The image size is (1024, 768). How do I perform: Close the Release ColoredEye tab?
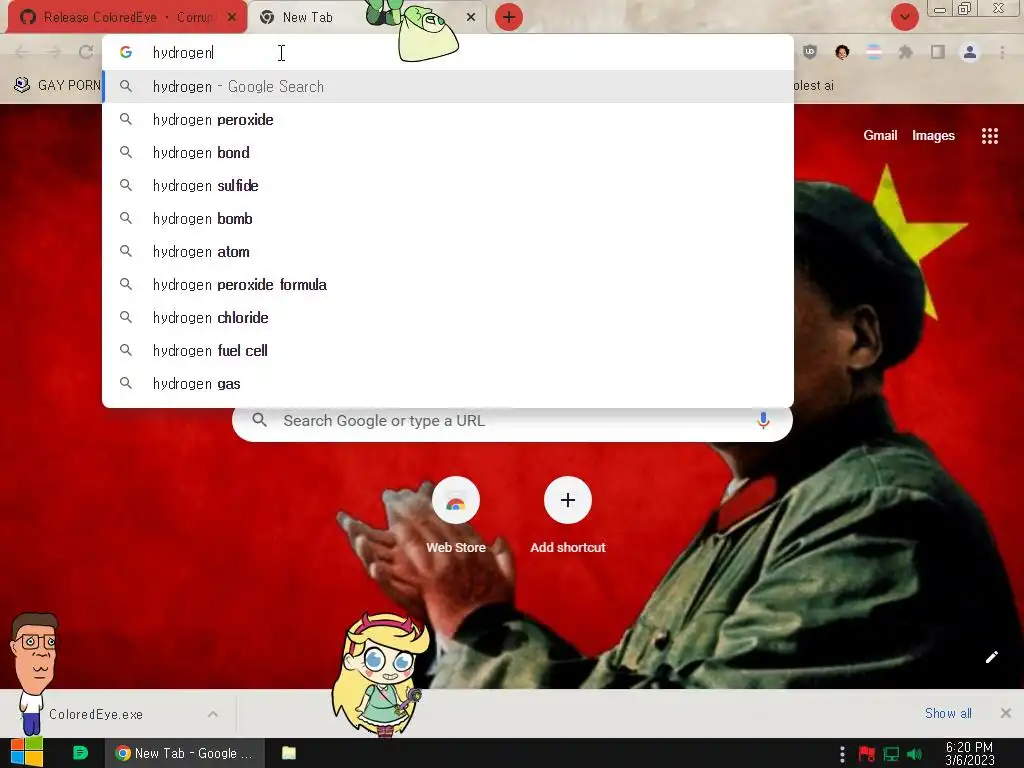[x=232, y=17]
